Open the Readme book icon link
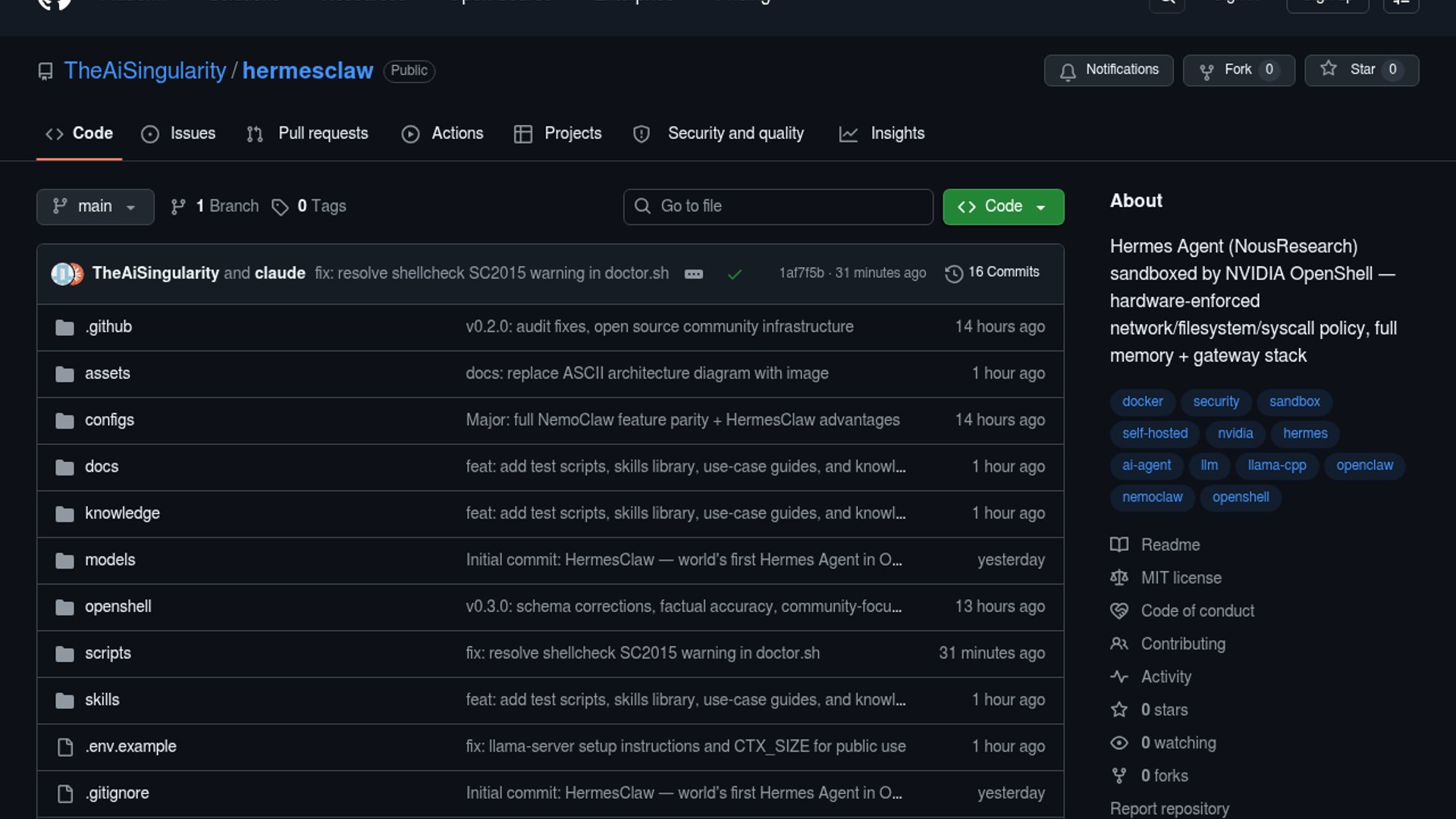The height and width of the screenshot is (819, 1456). pyautogui.click(x=1119, y=544)
